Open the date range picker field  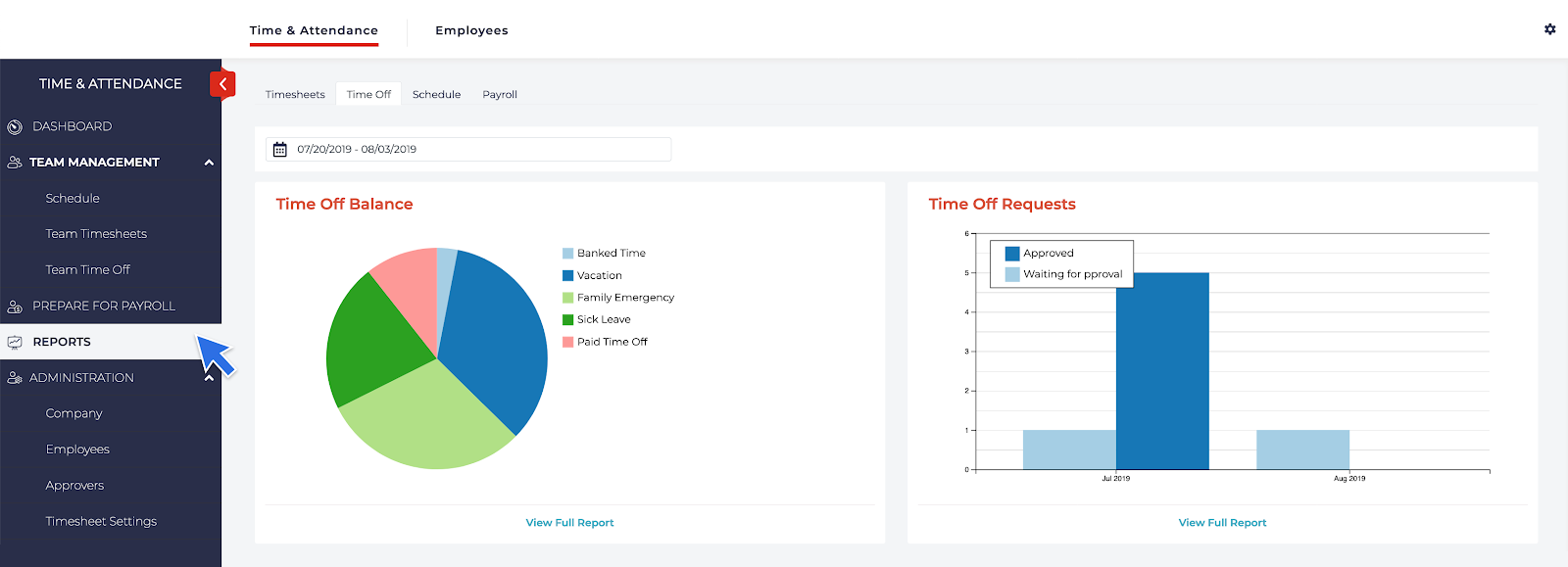tap(468, 150)
